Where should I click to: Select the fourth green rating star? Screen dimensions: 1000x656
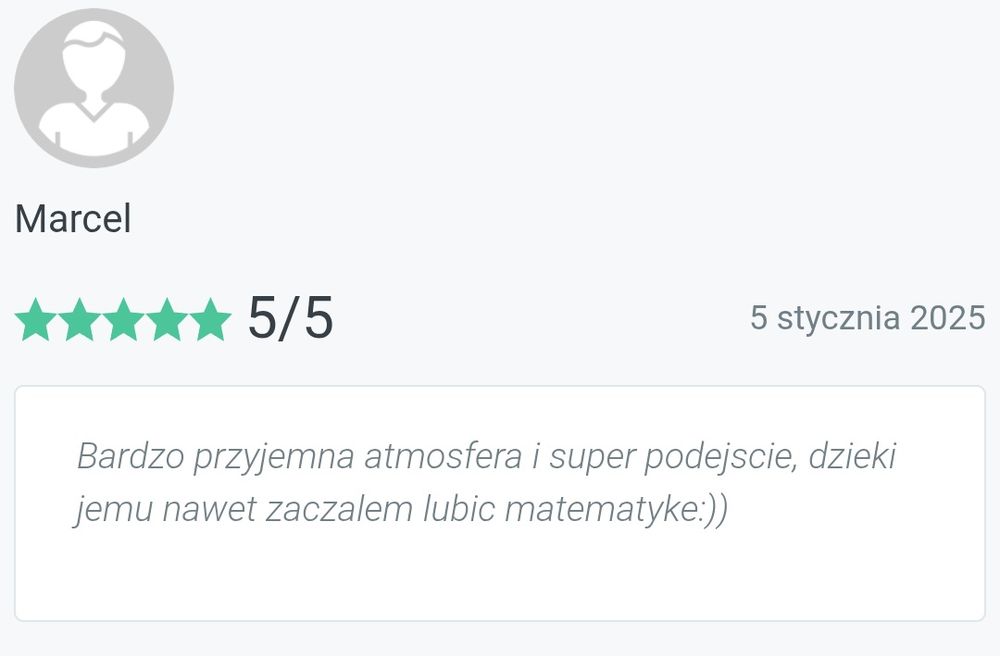click(167, 319)
